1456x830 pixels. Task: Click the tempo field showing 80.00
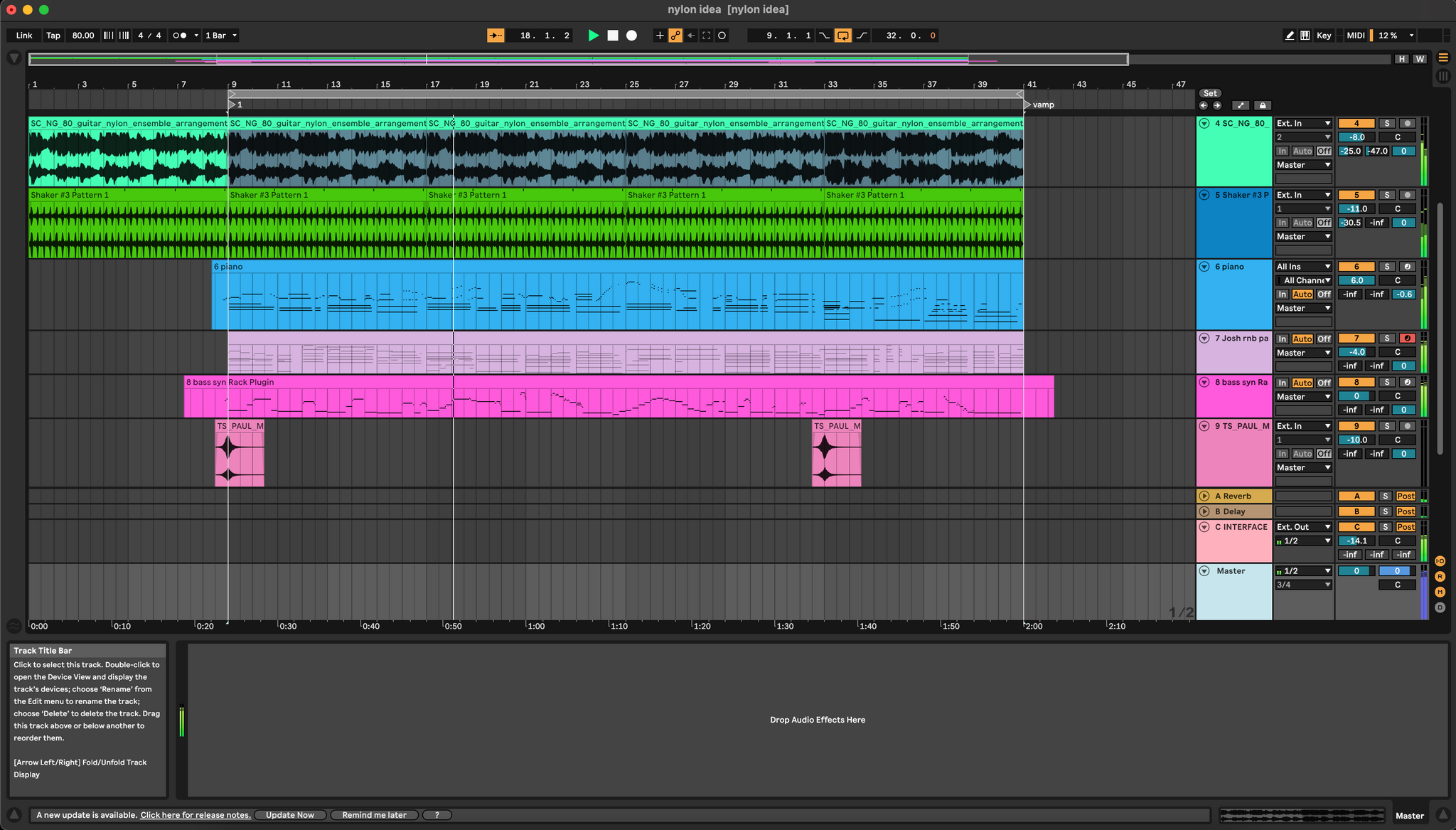83,36
